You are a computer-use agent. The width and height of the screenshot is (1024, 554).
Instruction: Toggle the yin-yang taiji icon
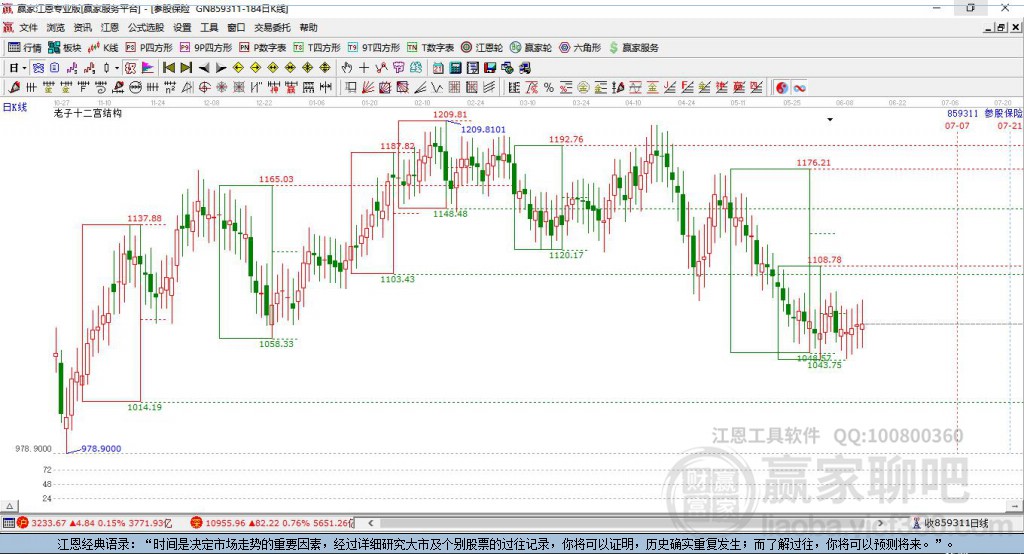coord(782,88)
